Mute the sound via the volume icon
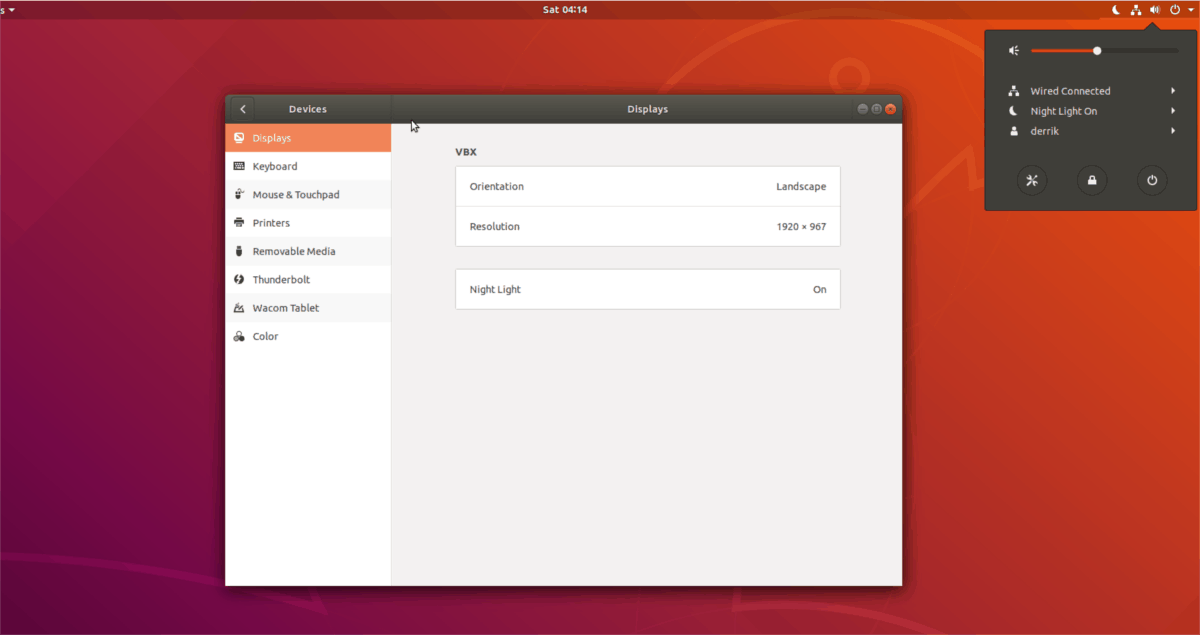 coord(1013,50)
